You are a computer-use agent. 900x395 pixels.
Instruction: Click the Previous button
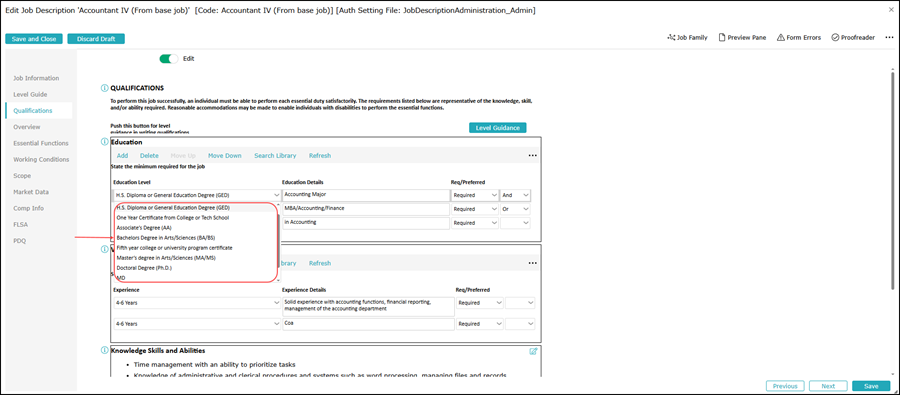(x=785, y=386)
